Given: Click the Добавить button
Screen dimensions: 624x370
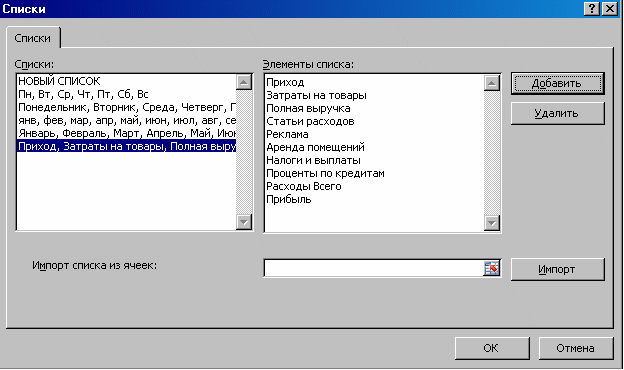Looking at the screenshot, I should [x=557, y=84].
